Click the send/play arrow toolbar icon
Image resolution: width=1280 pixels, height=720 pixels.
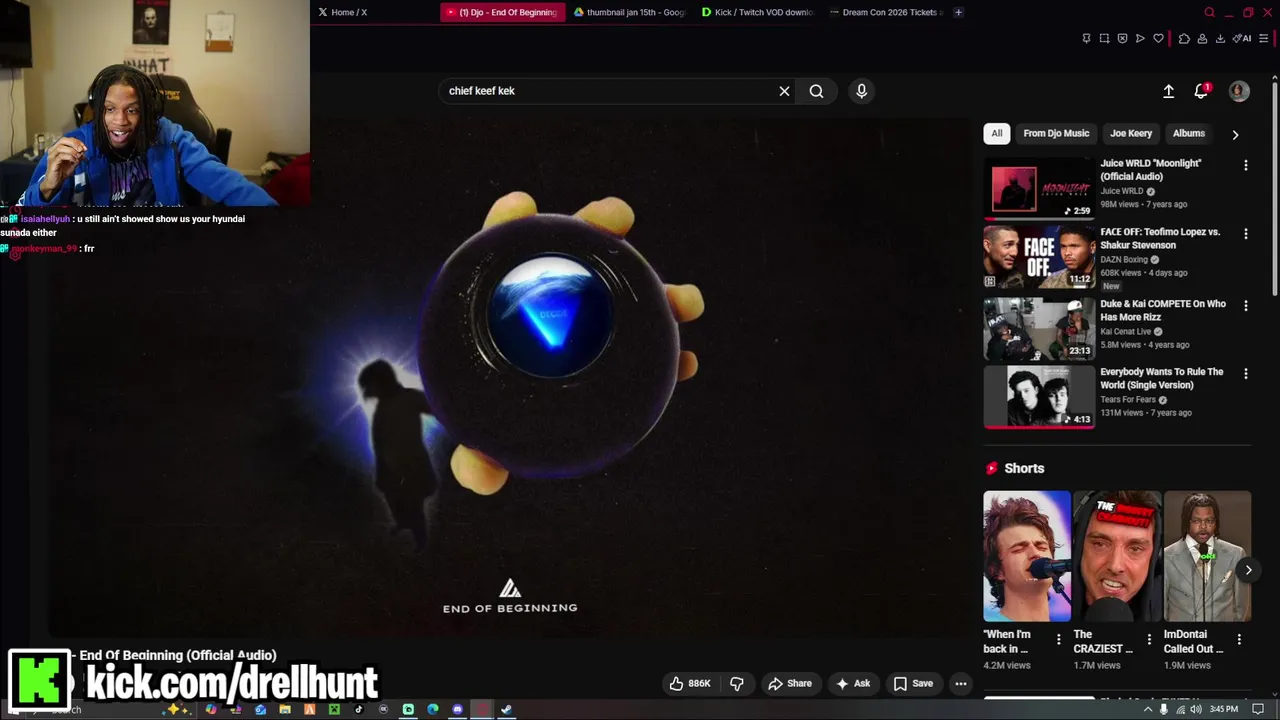pos(1140,39)
